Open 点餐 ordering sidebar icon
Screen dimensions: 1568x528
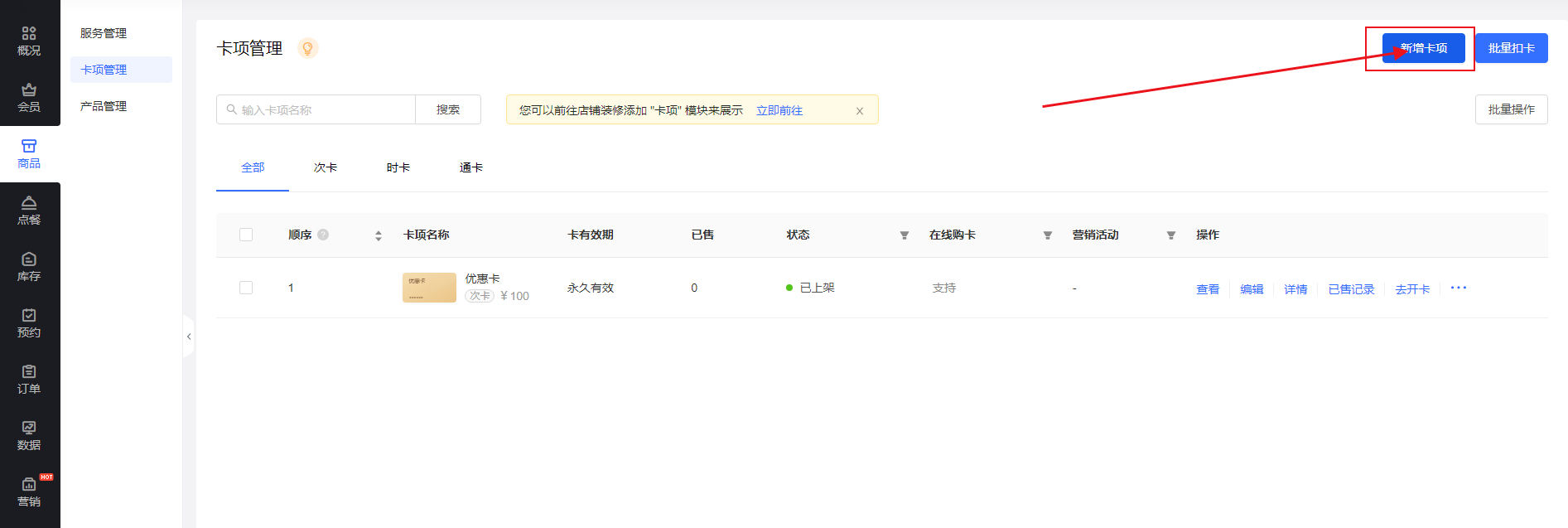29,210
